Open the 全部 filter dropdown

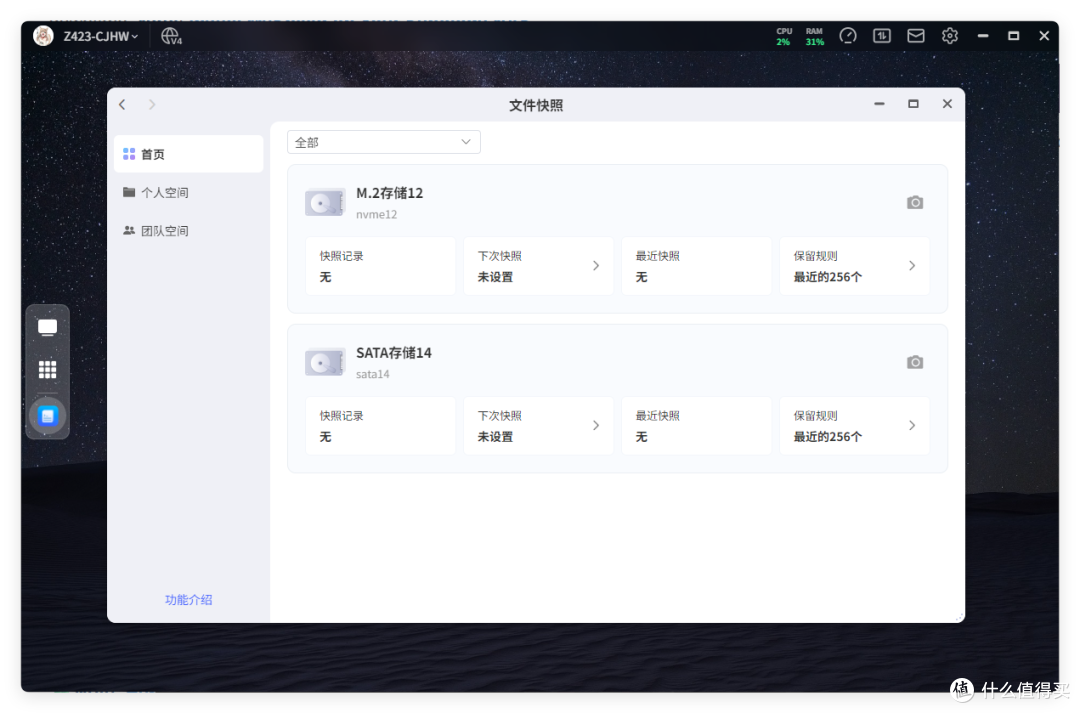click(x=384, y=143)
